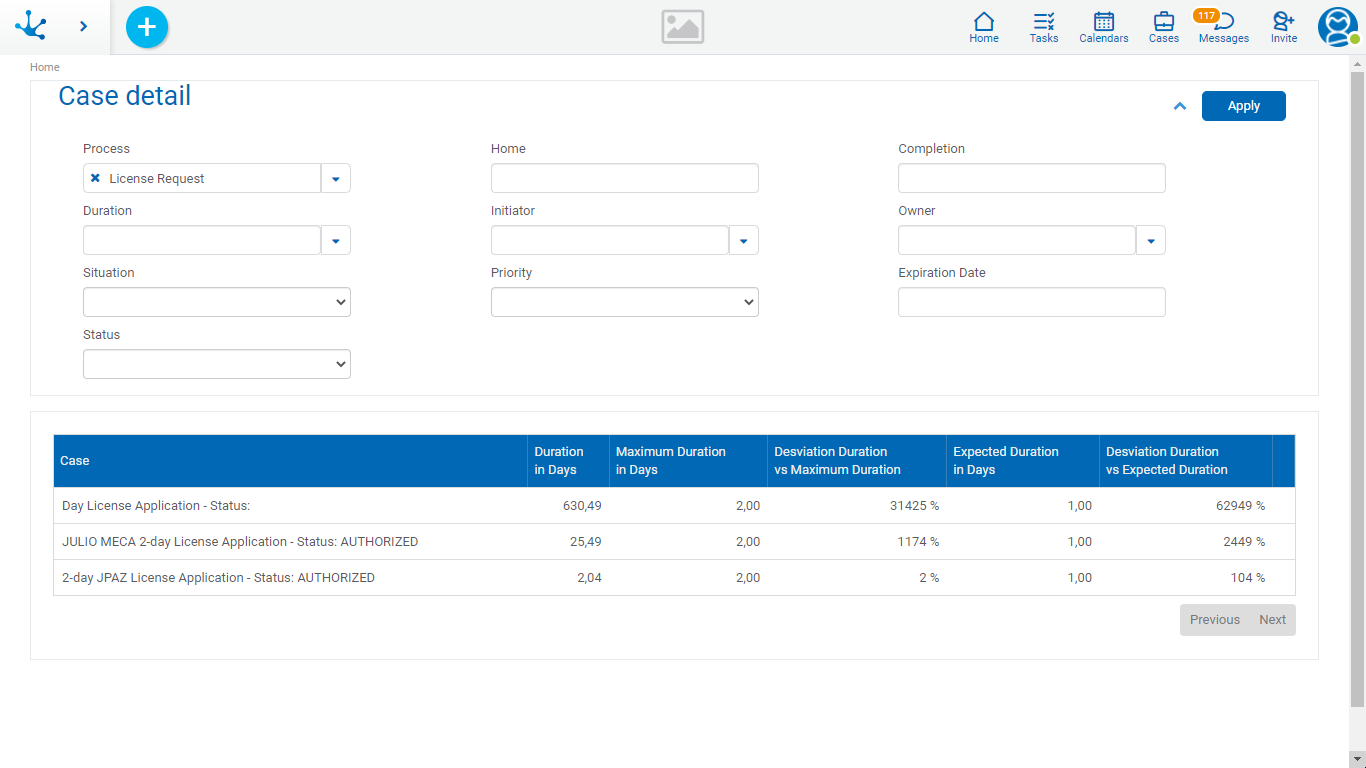
Task: Click the blue plus create button
Action: tap(147, 27)
